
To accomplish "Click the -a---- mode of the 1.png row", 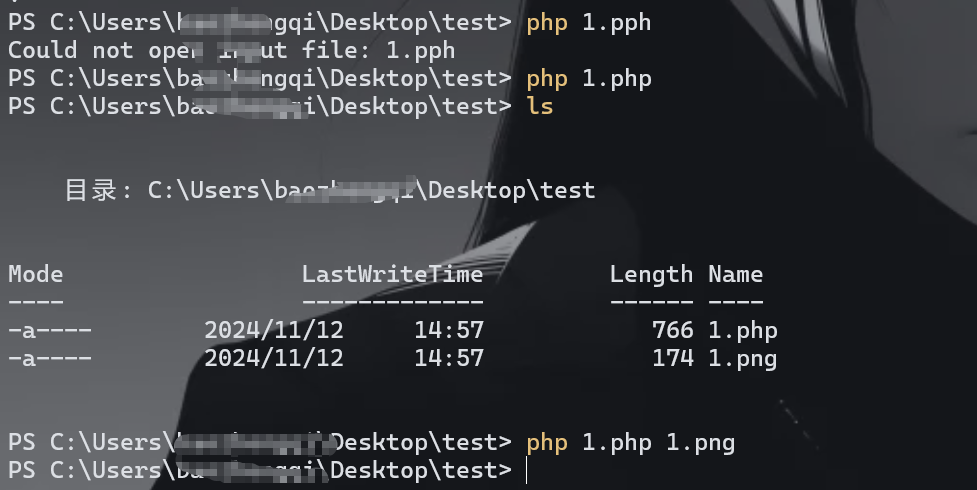I will point(50,358).
